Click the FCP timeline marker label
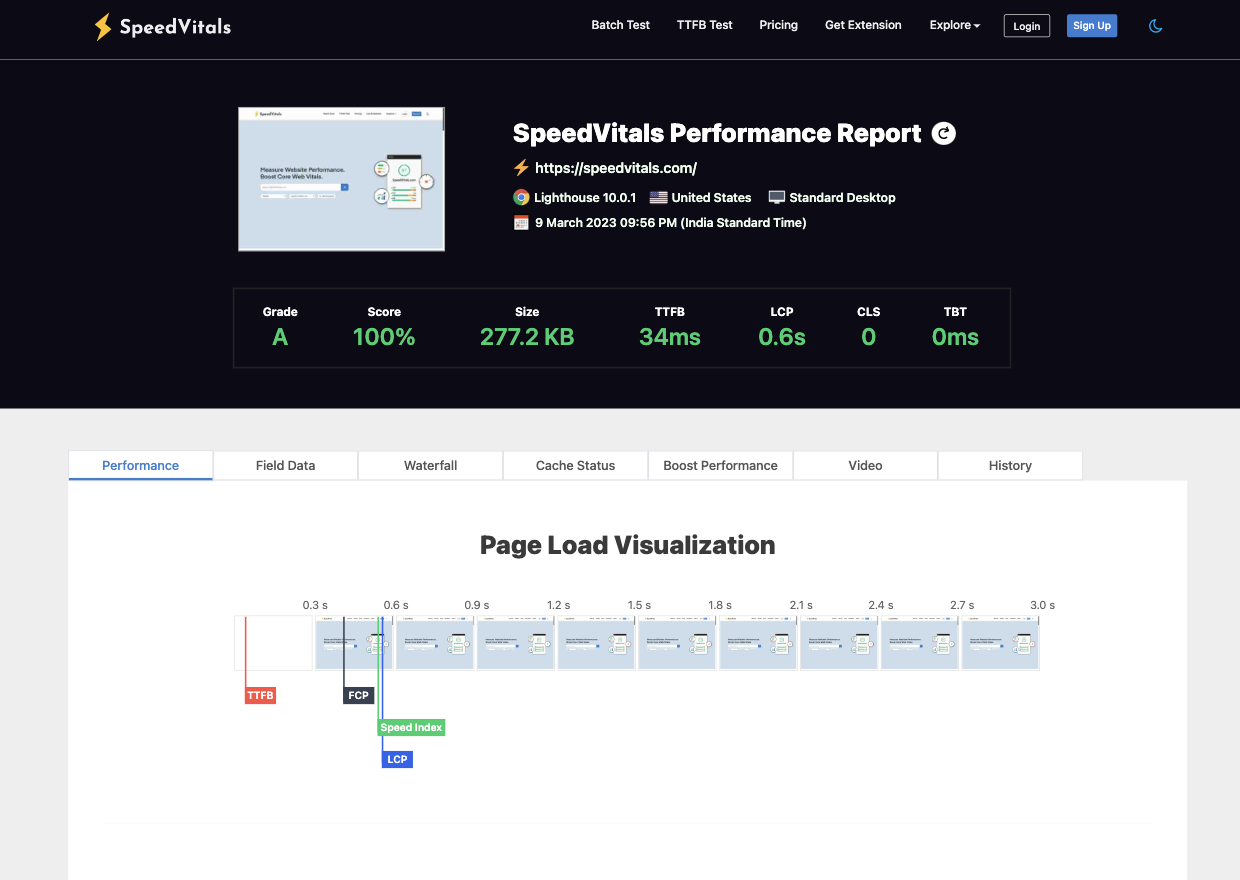 pyautogui.click(x=358, y=695)
